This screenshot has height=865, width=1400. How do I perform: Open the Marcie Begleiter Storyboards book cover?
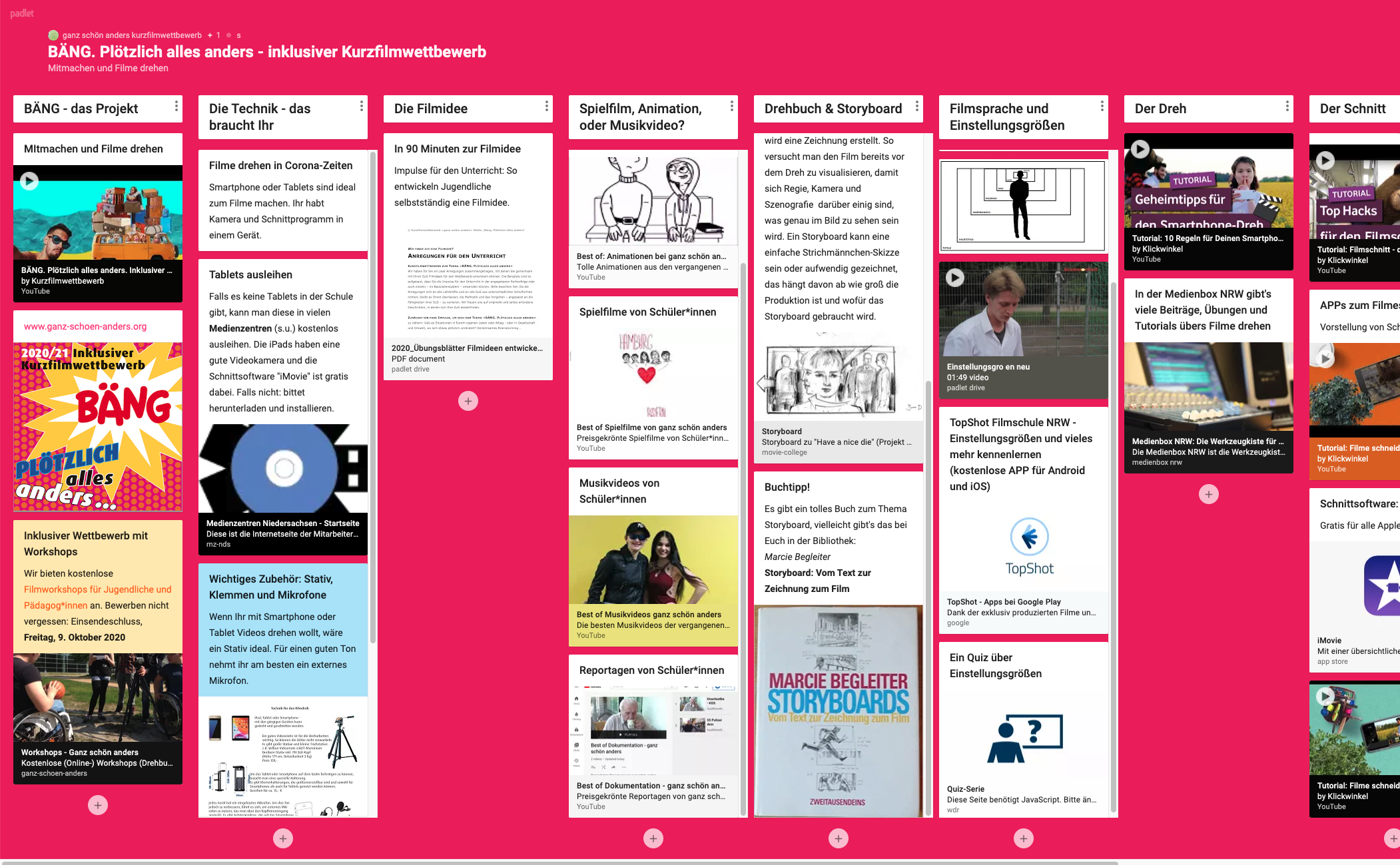[x=839, y=711]
